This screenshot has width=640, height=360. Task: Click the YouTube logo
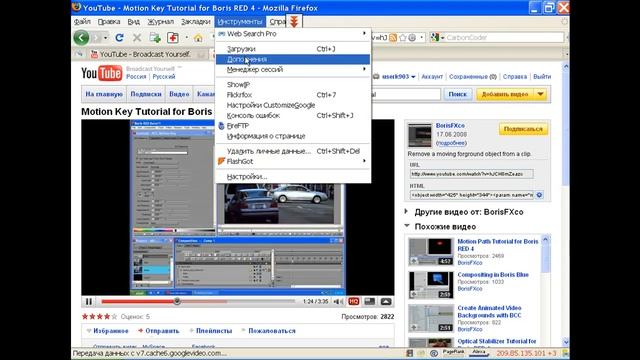pos(102,73)
